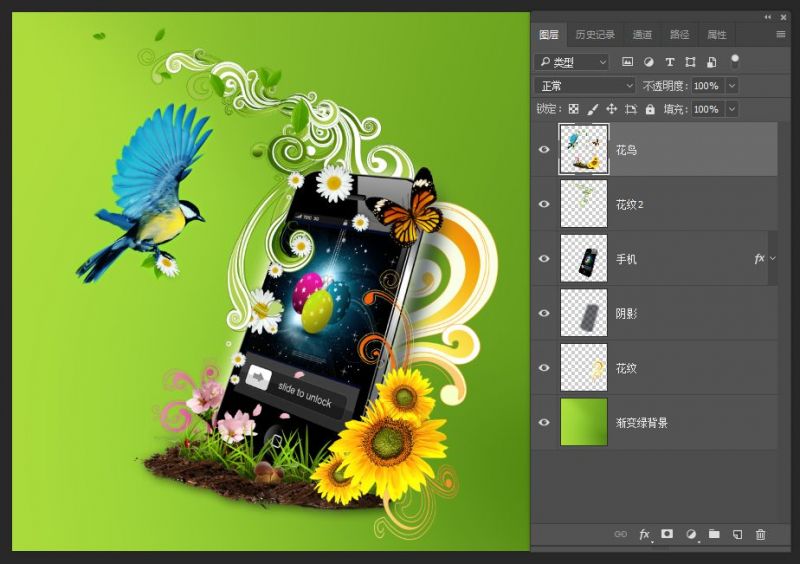This screenshot has height=564, width=800.
Task: Hide the 渐变绿背景 layer
Action: 544,423
